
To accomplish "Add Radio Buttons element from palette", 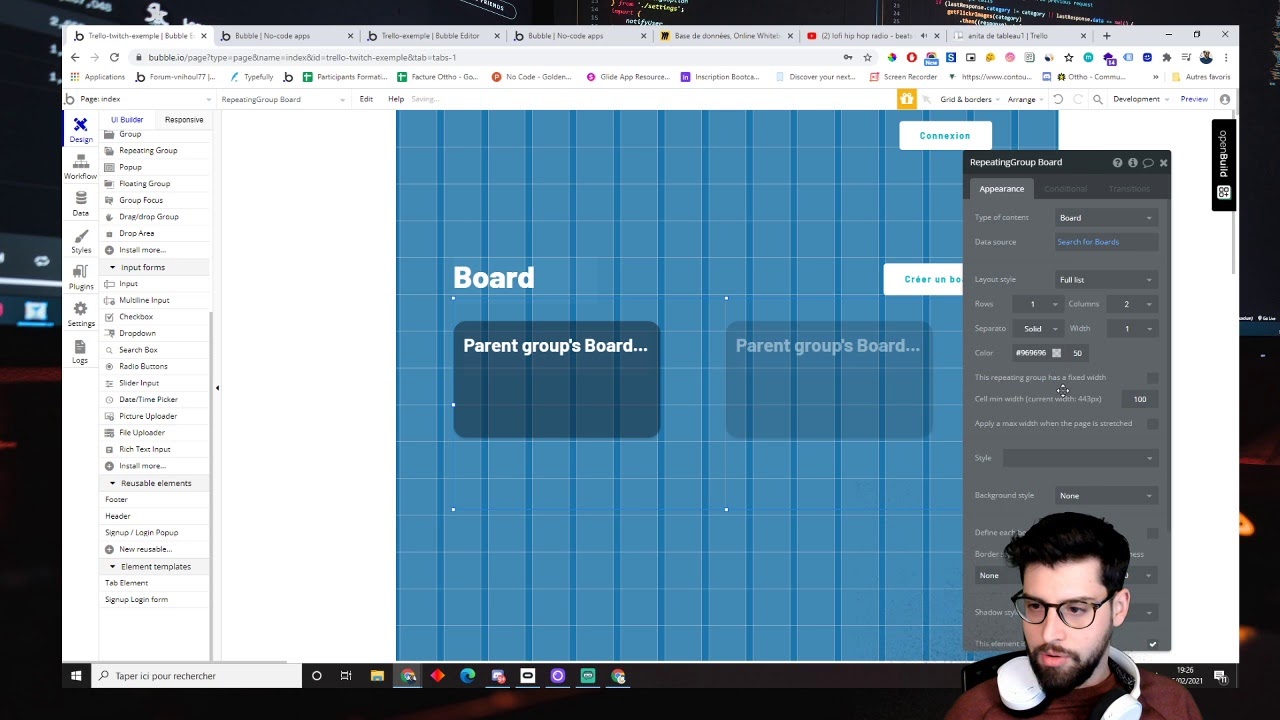I will pos(143,366).
